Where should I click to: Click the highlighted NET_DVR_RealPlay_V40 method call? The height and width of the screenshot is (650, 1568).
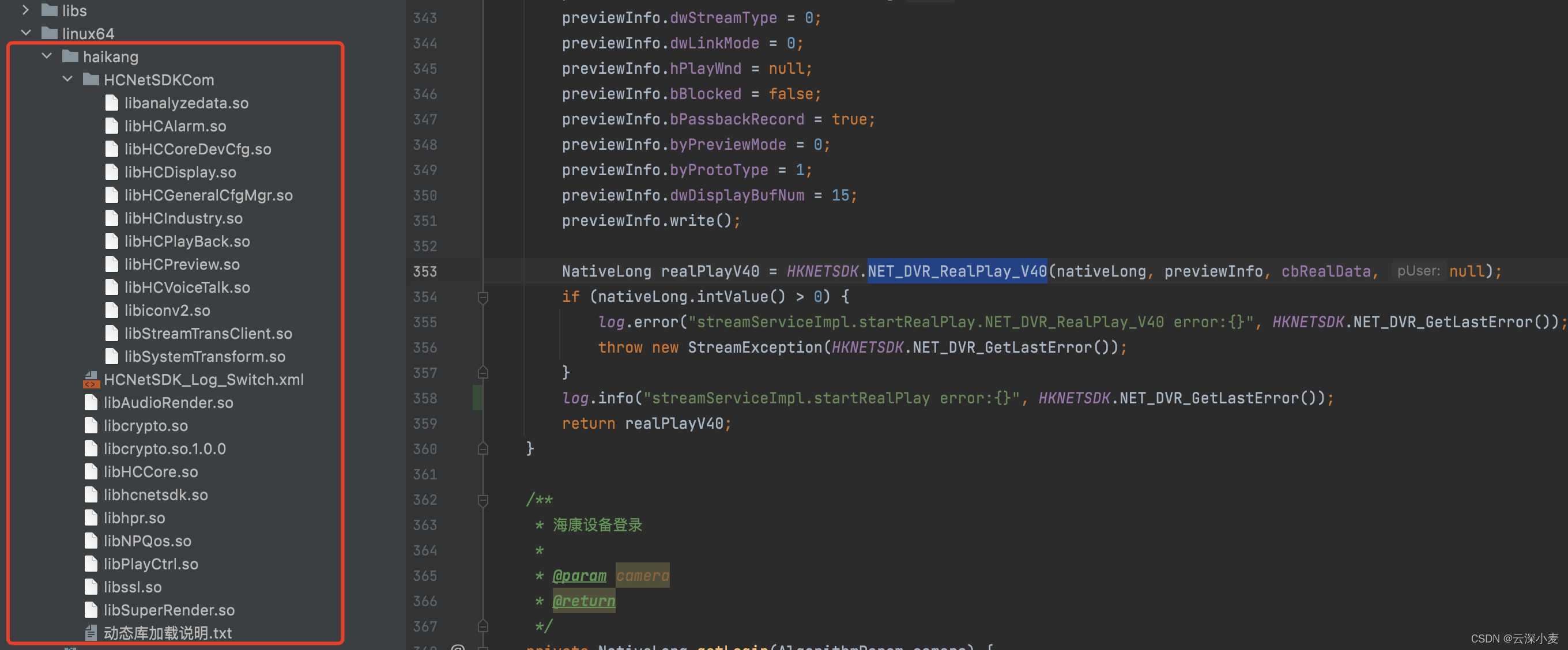[957, 271]
